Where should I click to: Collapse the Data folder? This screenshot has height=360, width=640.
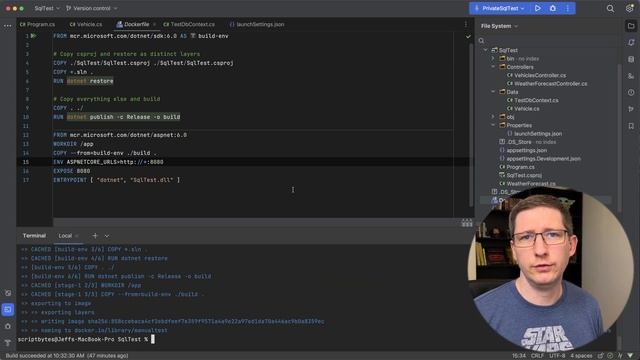pyautogui.click(x=493, y=92)
